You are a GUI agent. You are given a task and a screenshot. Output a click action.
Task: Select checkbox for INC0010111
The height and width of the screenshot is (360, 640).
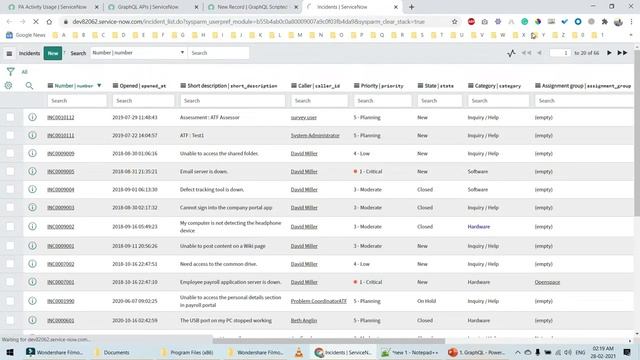coord(10,135)
